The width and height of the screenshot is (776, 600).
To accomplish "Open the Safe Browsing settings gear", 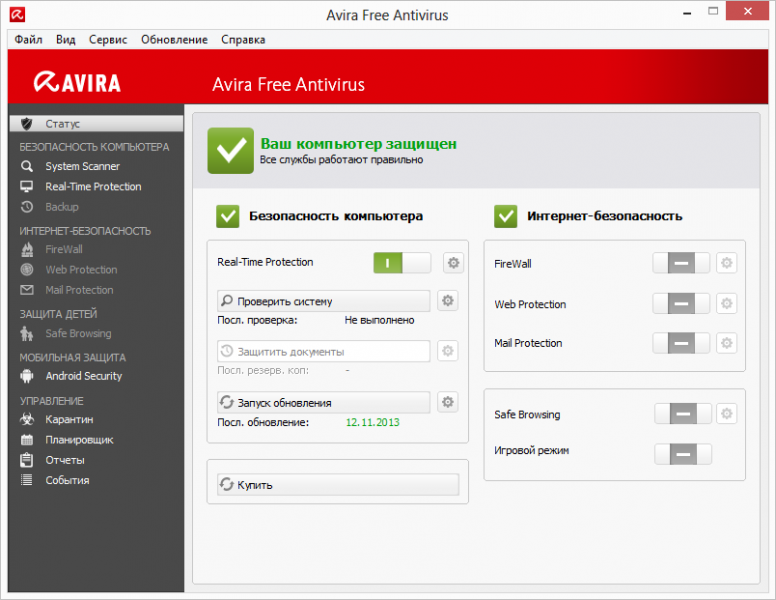I will tap(727, 414).
